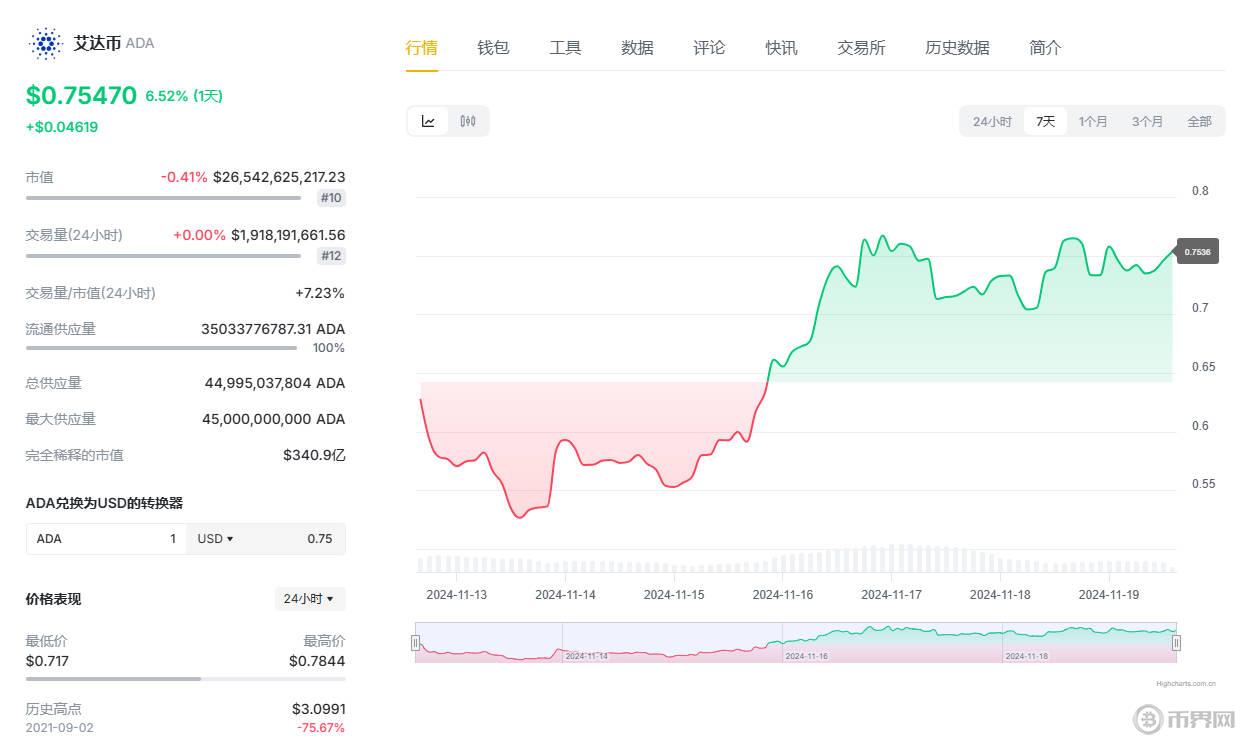The width and height of the screenshot is (1246, 747).
Task: Click the #10 market cap rank badge
Action: click(331, 198)
